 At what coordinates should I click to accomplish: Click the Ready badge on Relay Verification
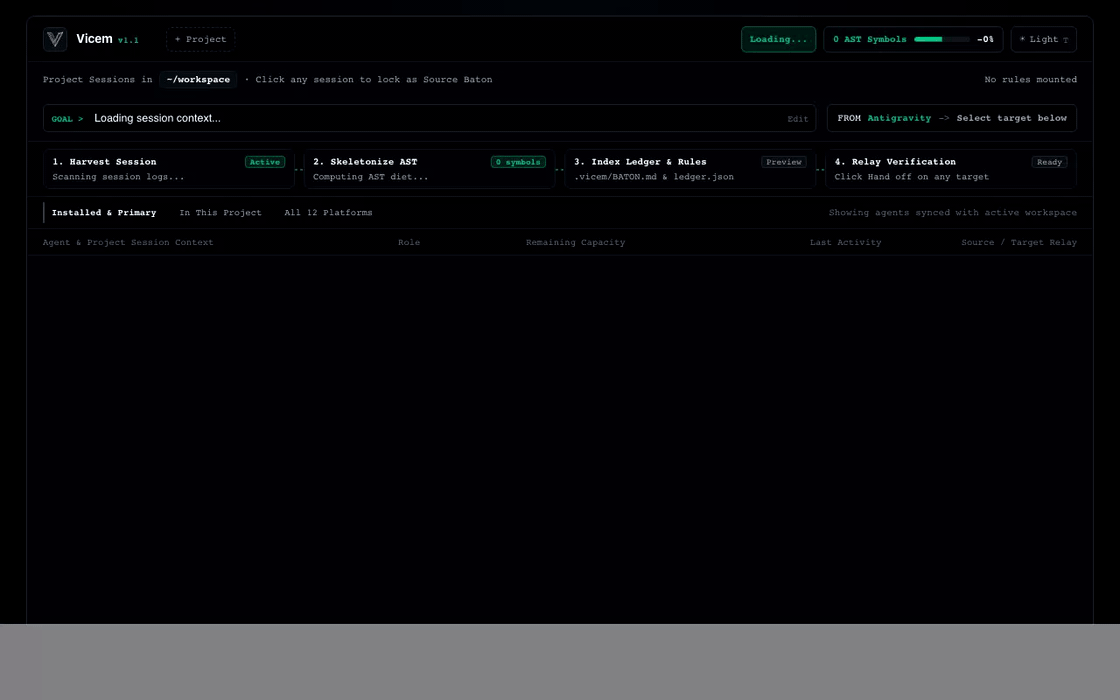(1049, 162)
